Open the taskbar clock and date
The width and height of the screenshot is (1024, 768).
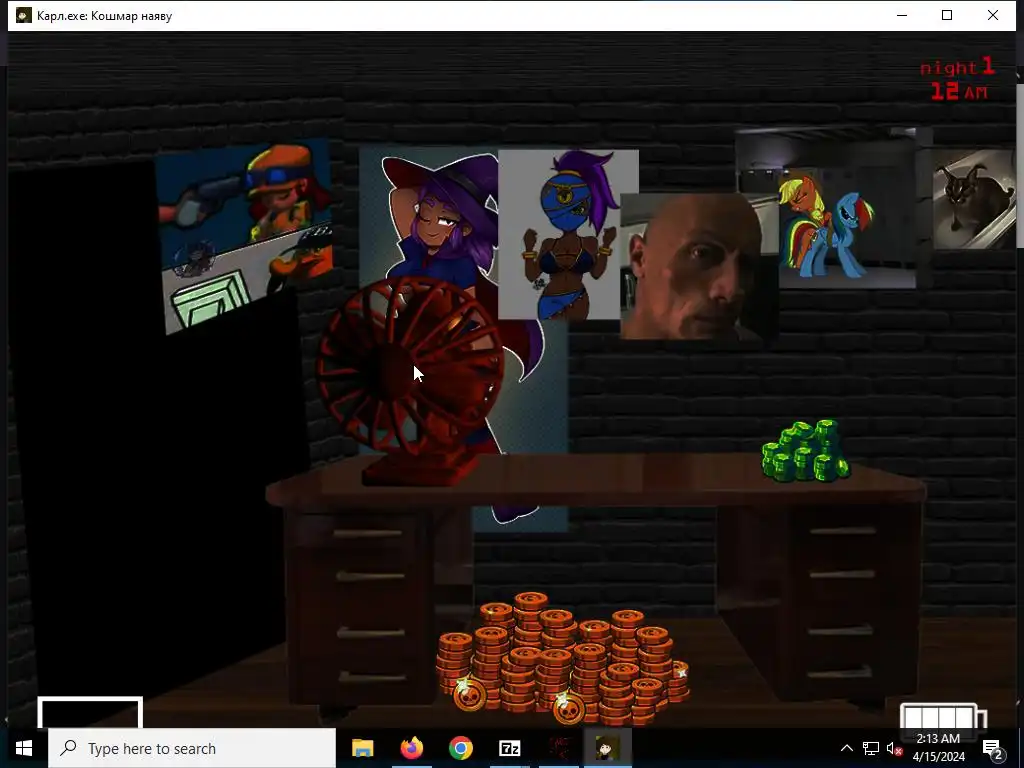pos(938,748)
